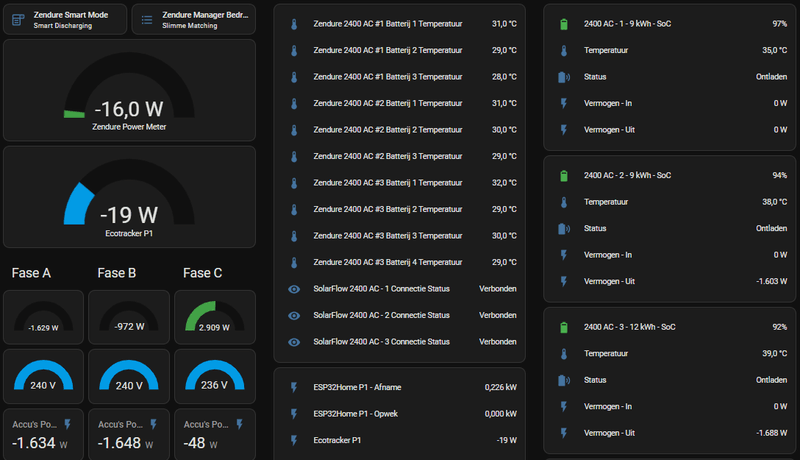Open the Zendure Smart Mode selector icon
This screenshot has width=800, height=460.
18,20
